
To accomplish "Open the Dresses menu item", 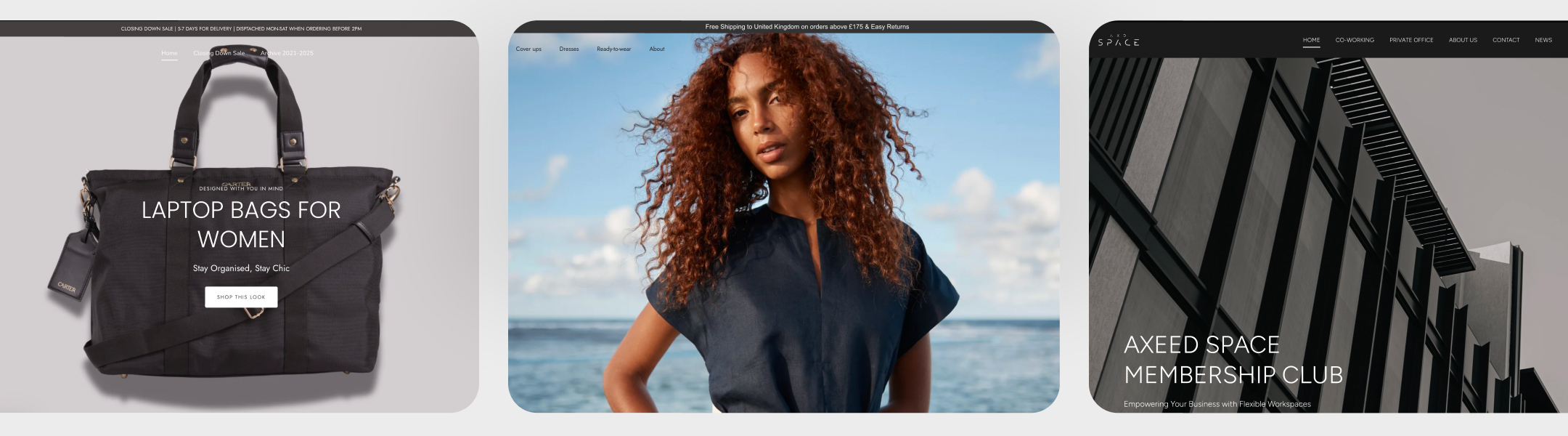I will click(x=569, y=49).
